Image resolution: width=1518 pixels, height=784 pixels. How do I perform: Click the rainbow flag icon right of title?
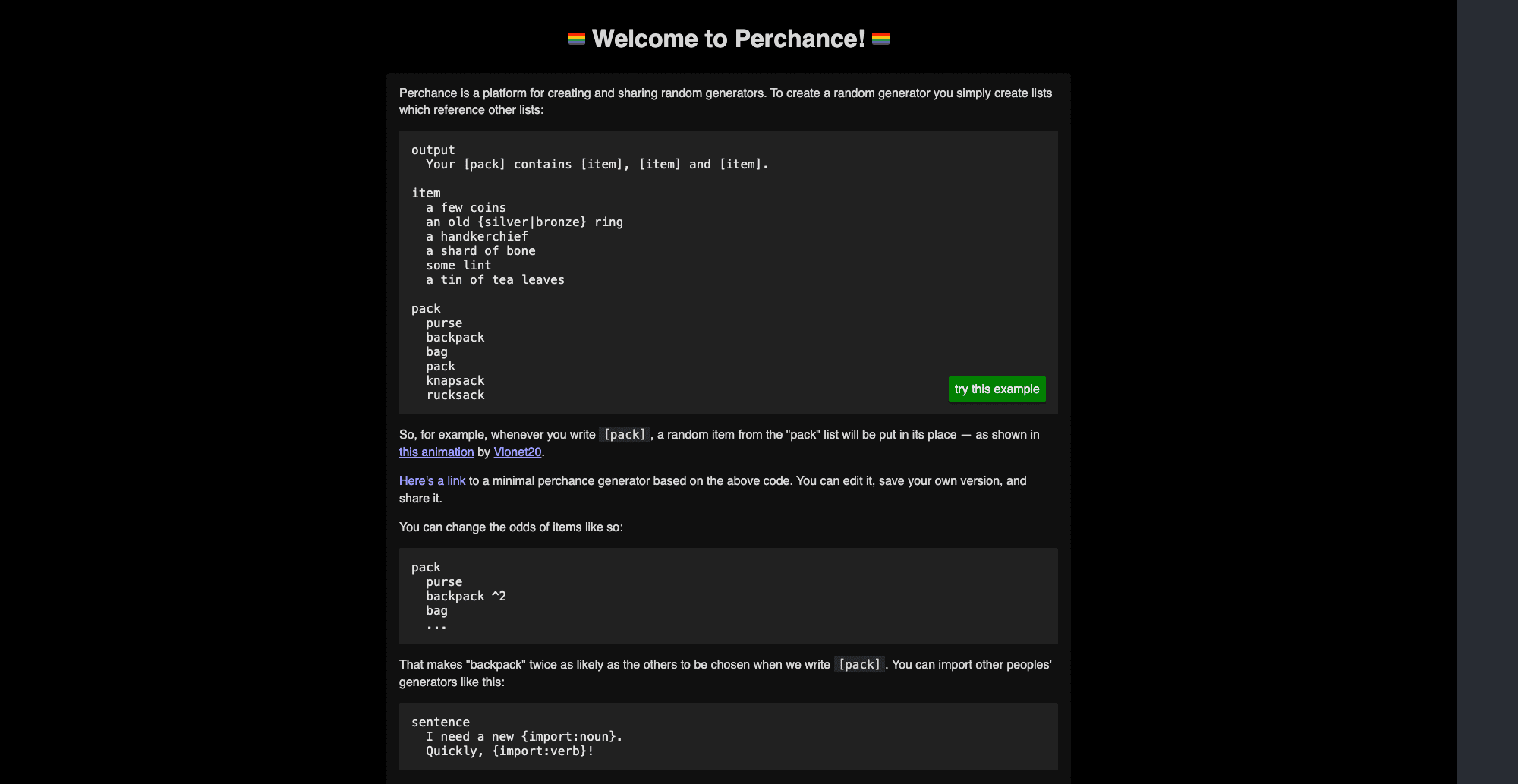(880, 39)
